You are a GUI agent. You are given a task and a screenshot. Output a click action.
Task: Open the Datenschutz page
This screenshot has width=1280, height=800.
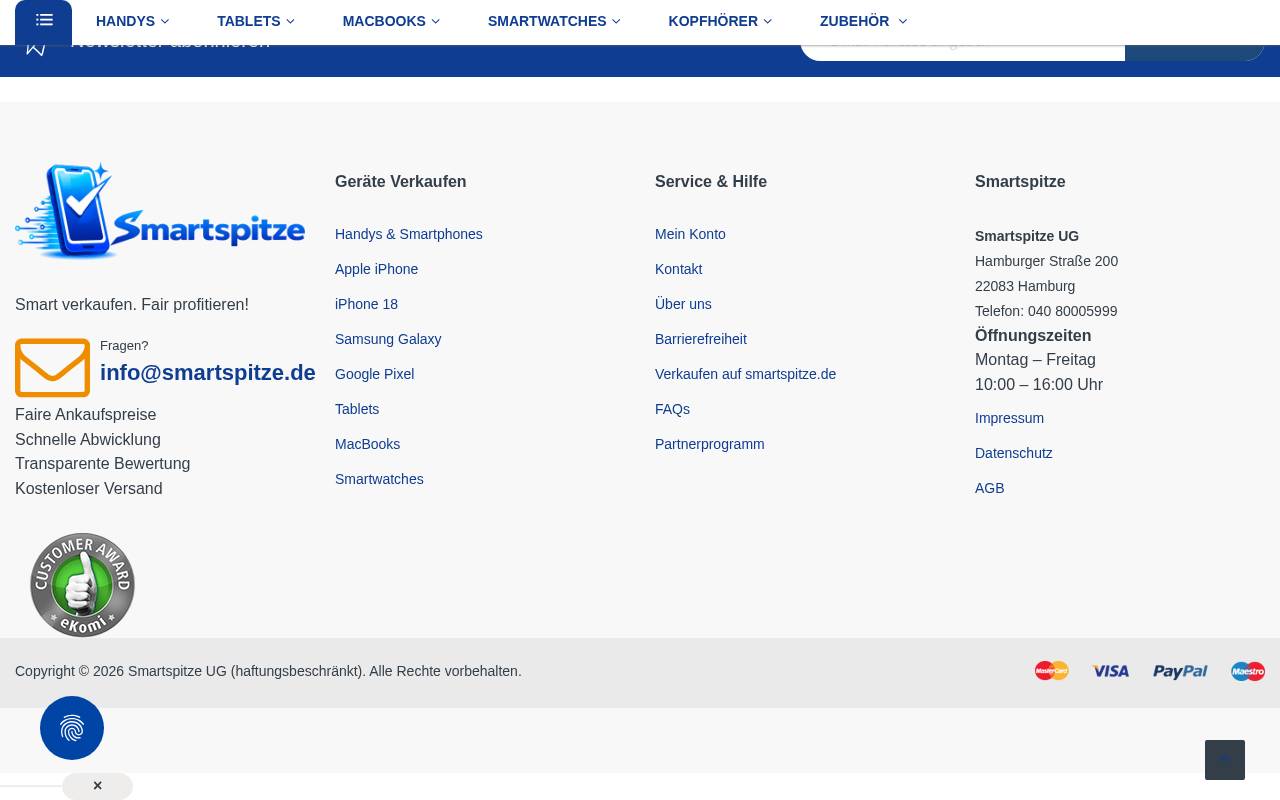tap(1013, 453)
